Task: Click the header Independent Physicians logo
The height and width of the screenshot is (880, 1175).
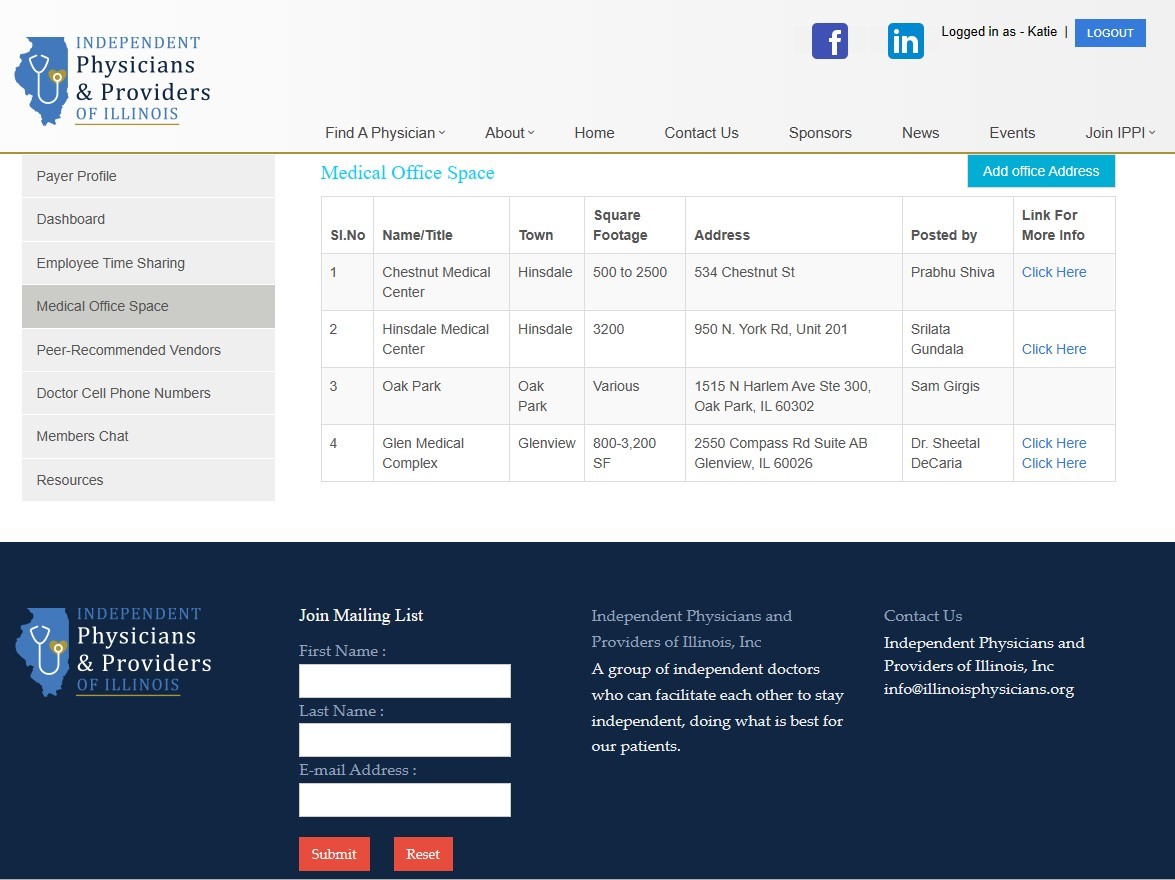Action: [112, 80]
